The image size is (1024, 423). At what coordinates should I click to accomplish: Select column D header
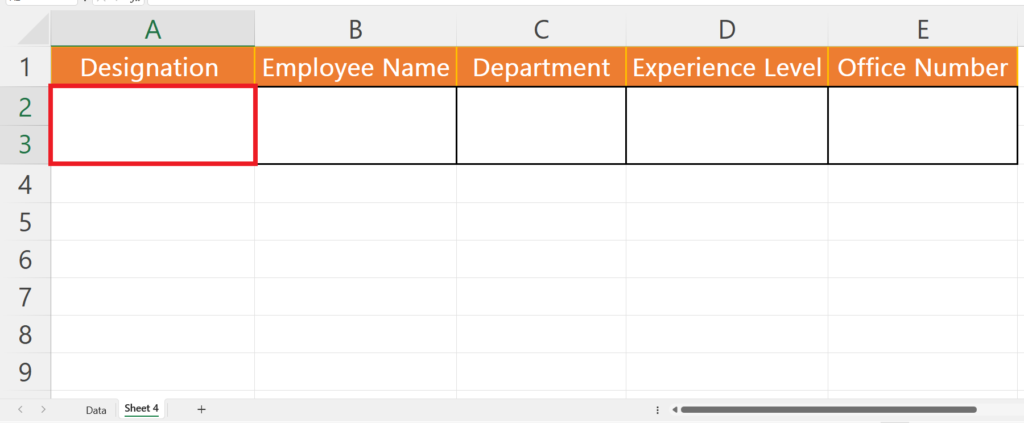tap(727, 29)
